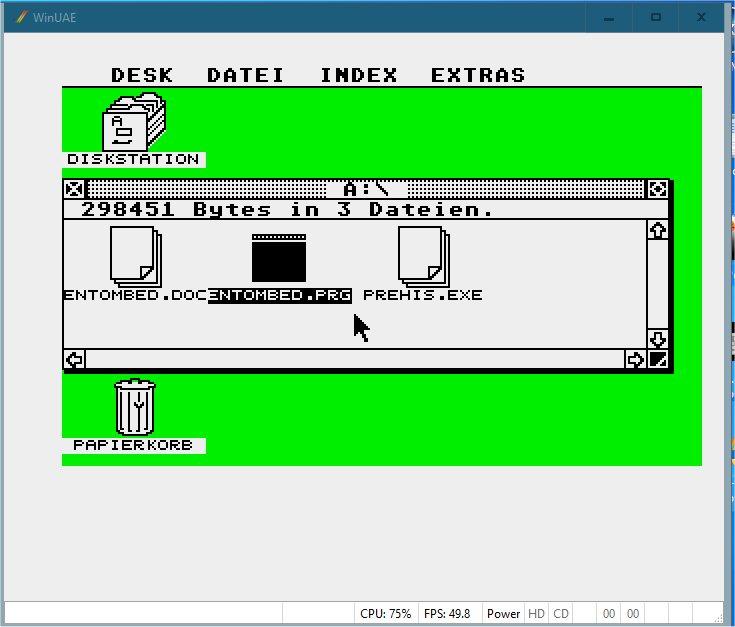Click the CPU: 75% status indicator
The image size is (735, 627).
point(385,614)
